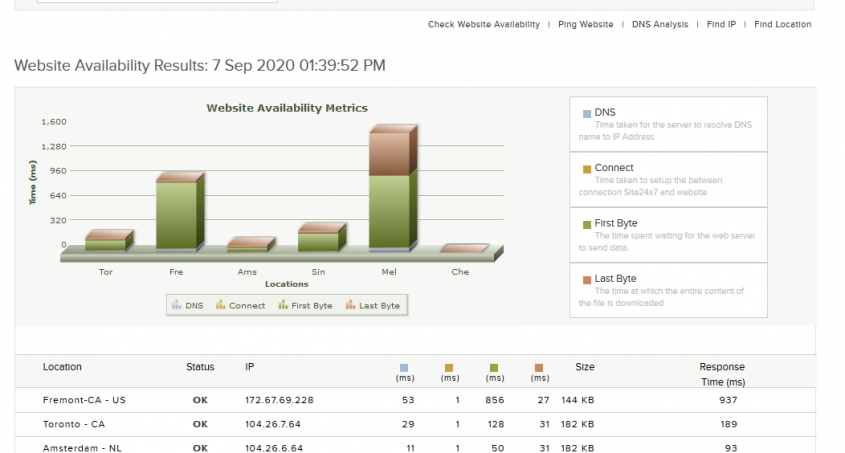Click the brown Last Byte column header icon
Viewport: 845px width, 453px height.
click(x=539, y=368)
